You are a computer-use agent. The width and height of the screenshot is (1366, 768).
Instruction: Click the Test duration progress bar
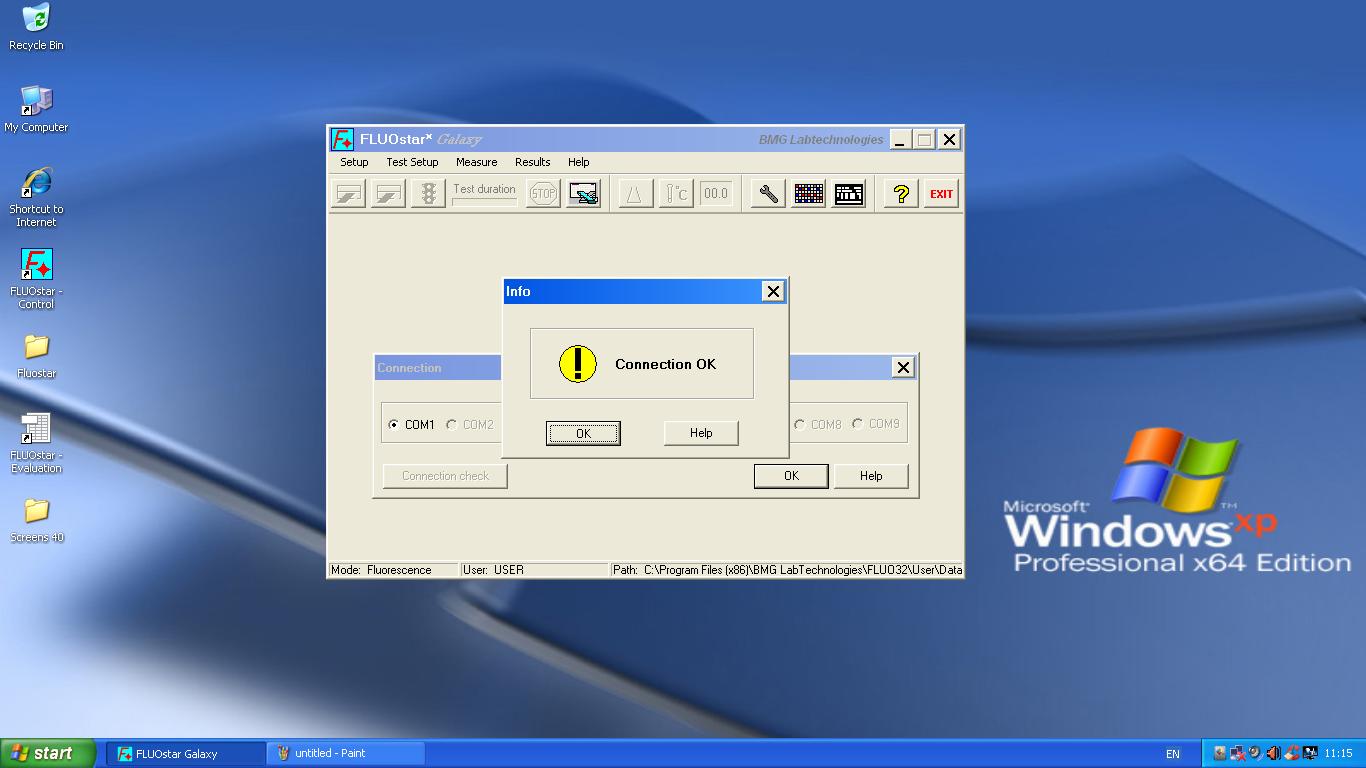point(485,202)
